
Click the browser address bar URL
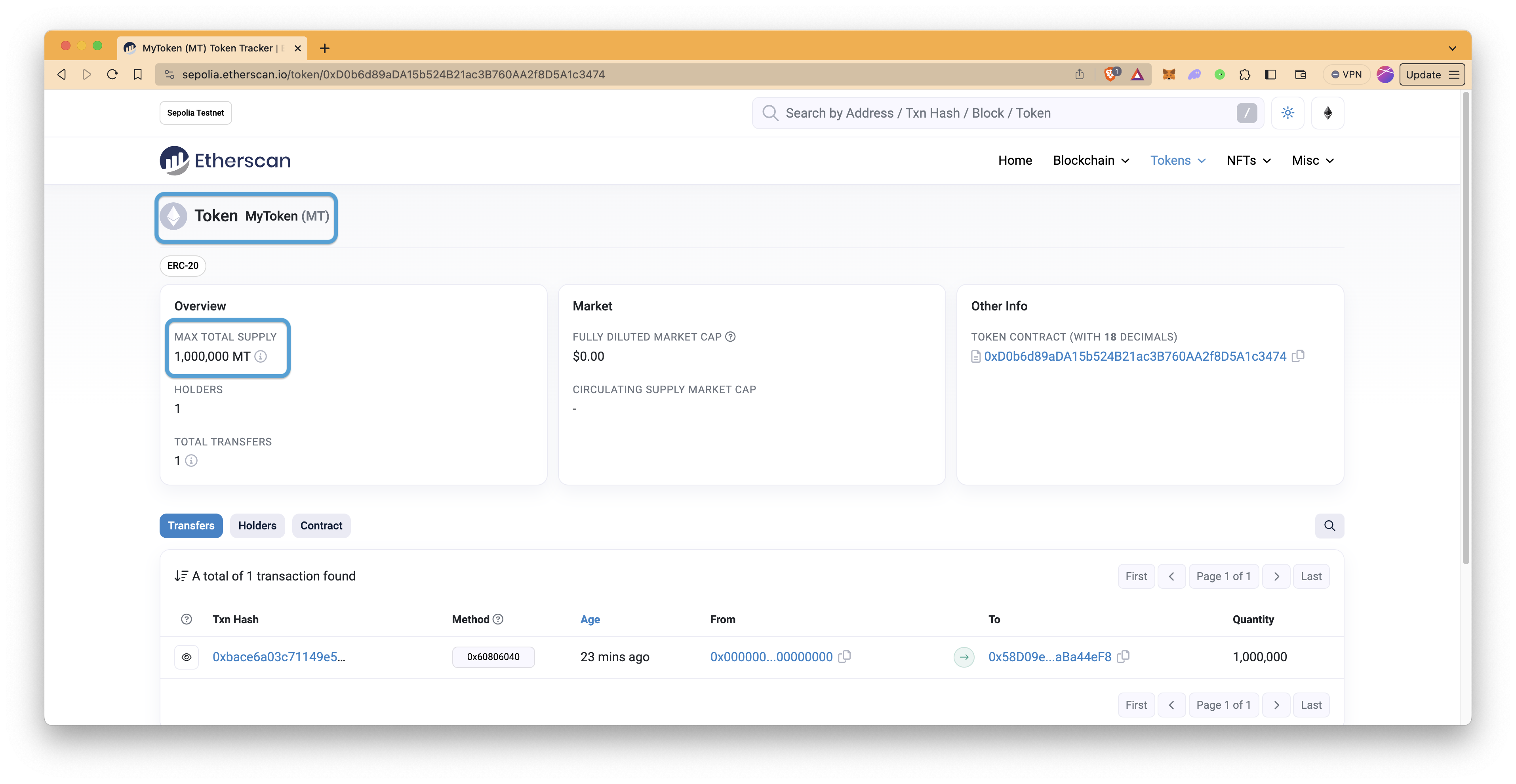393,74
